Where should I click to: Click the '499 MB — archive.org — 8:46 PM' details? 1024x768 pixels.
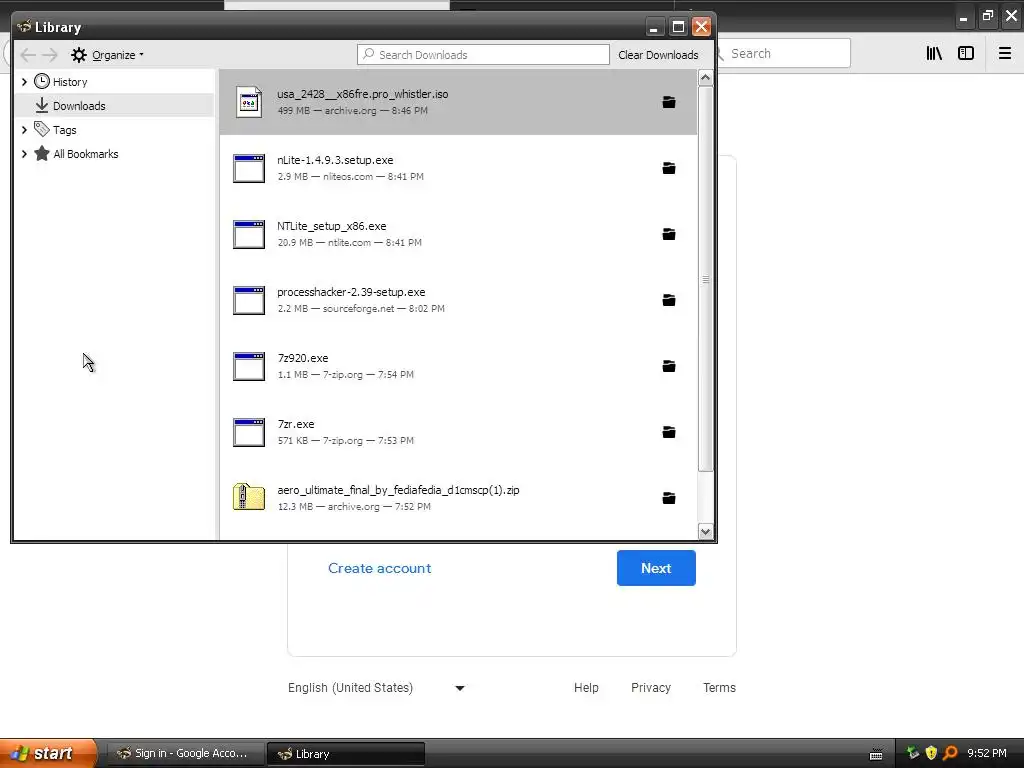(x=353, y=111)
